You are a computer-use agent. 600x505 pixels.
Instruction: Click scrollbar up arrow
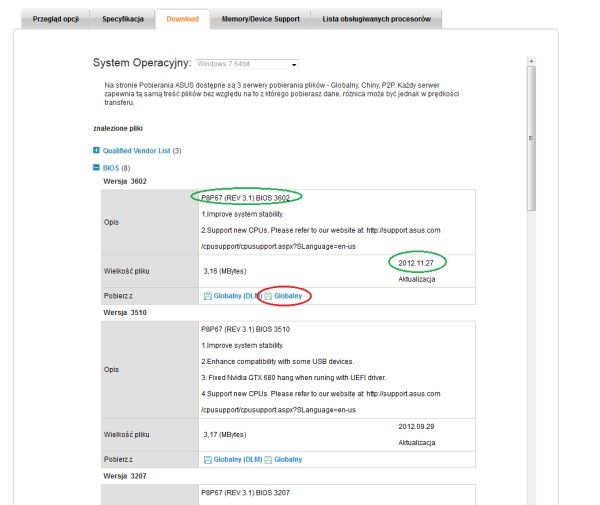click(x=531, y=61)
